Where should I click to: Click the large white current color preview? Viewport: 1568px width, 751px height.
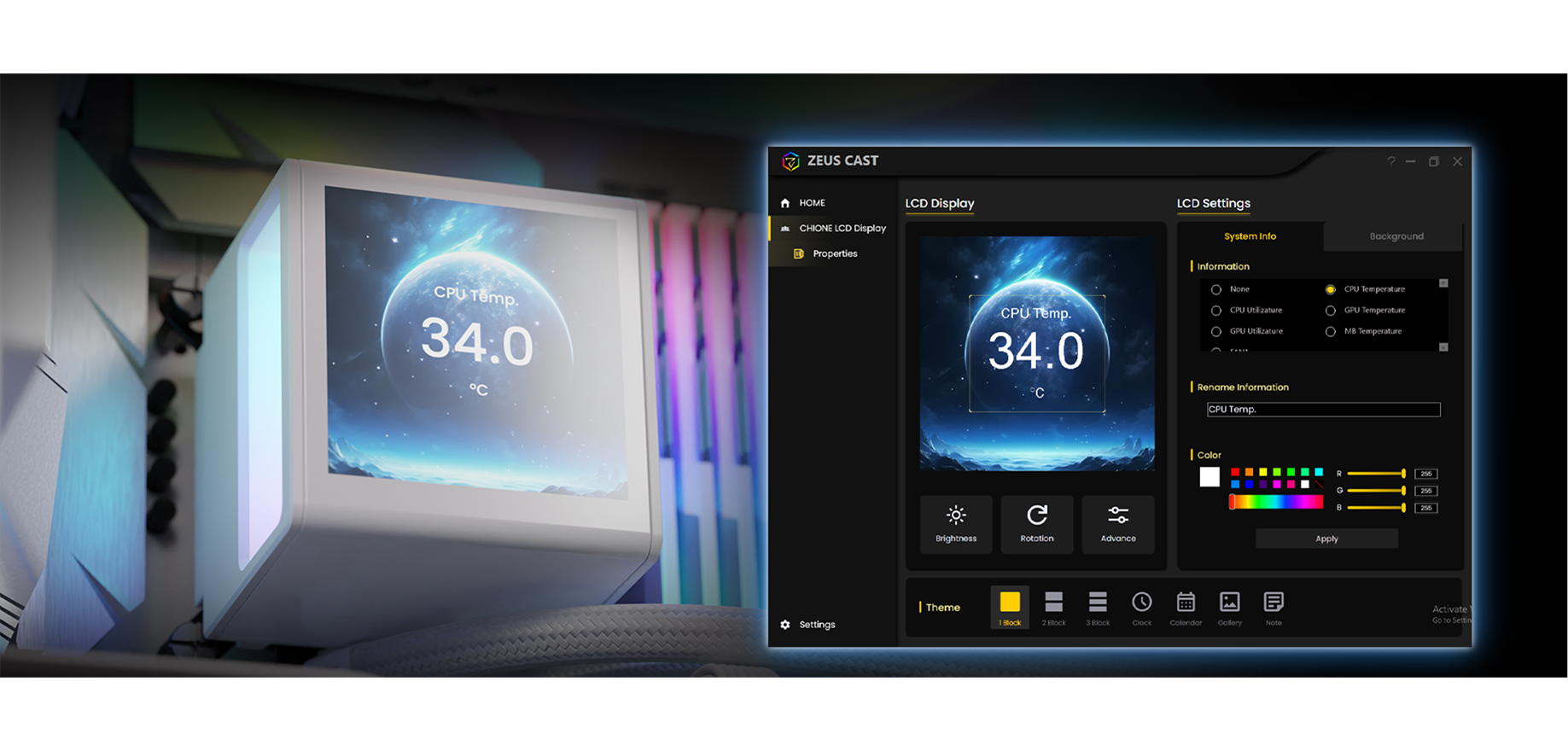[x=1210, y=477]
